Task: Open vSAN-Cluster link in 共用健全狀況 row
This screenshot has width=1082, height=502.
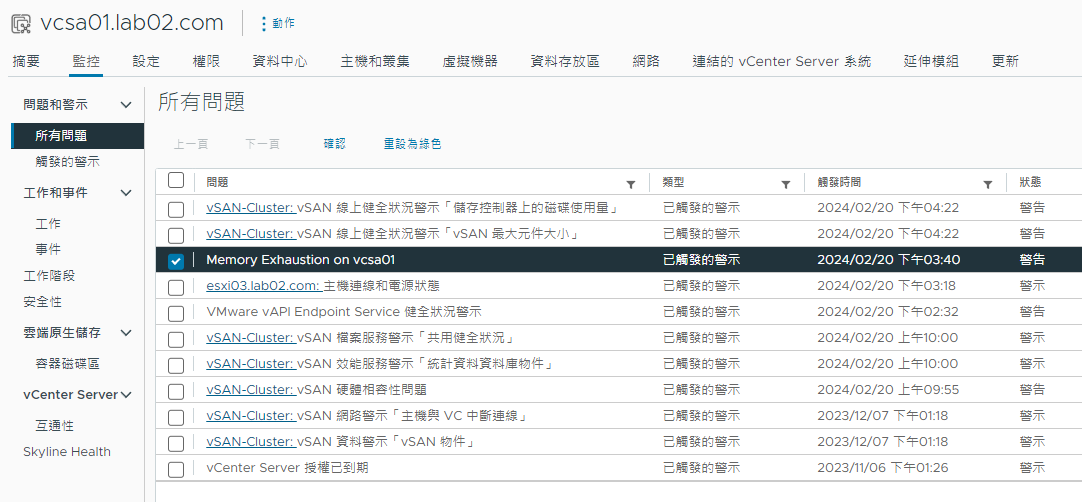Action: tap(250, 338)
